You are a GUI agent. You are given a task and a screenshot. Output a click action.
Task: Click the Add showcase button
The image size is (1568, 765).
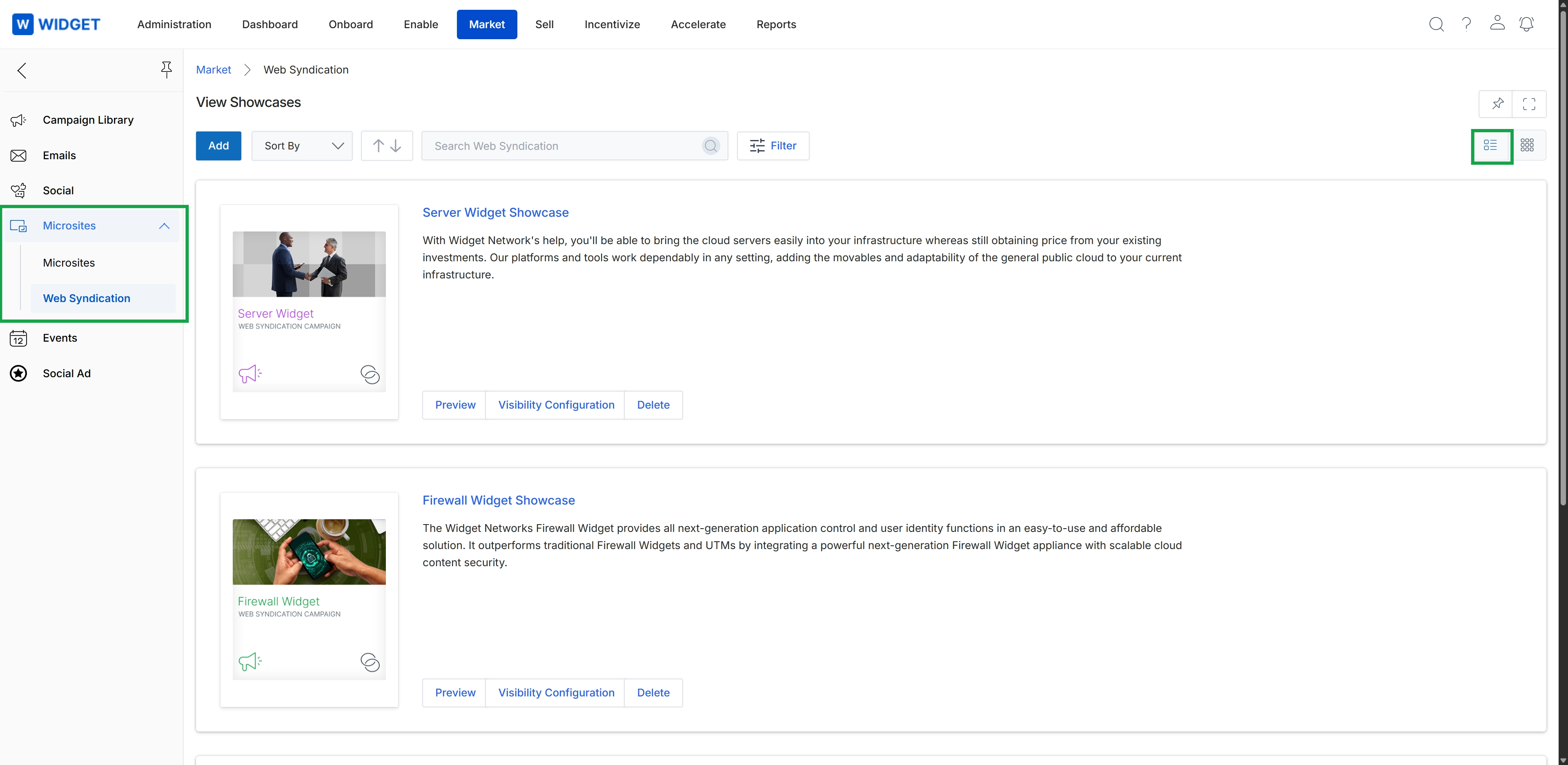tap(218, 146)
